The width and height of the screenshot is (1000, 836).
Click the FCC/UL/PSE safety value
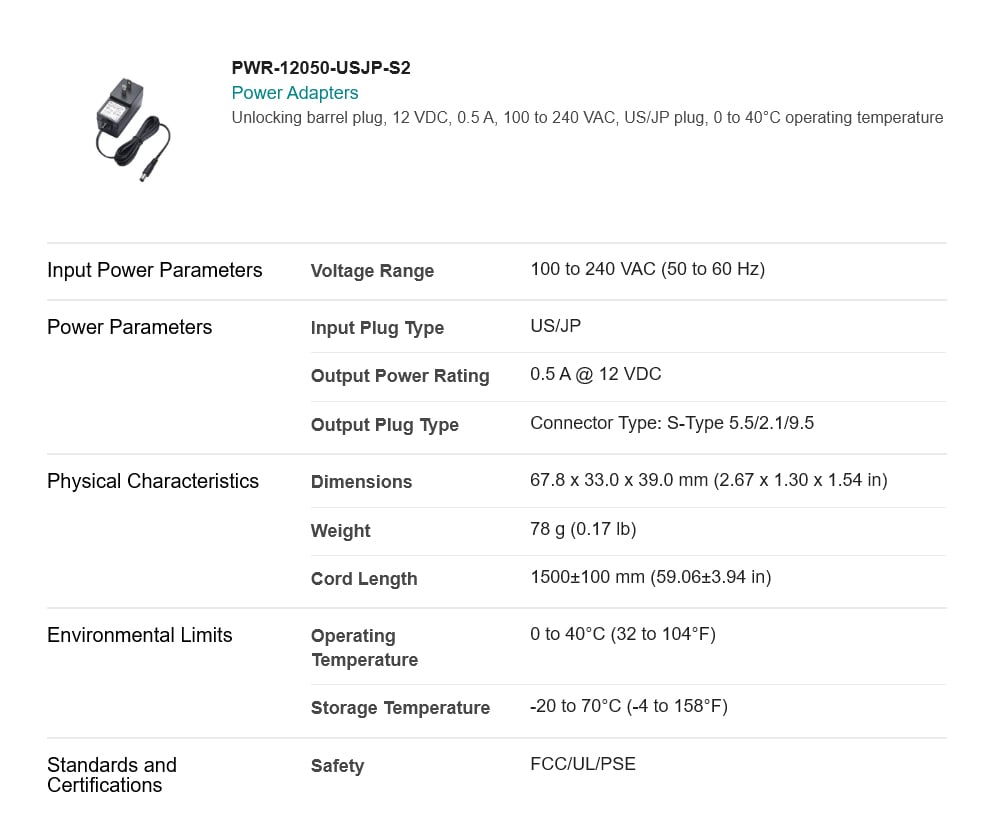pos(583,764)
